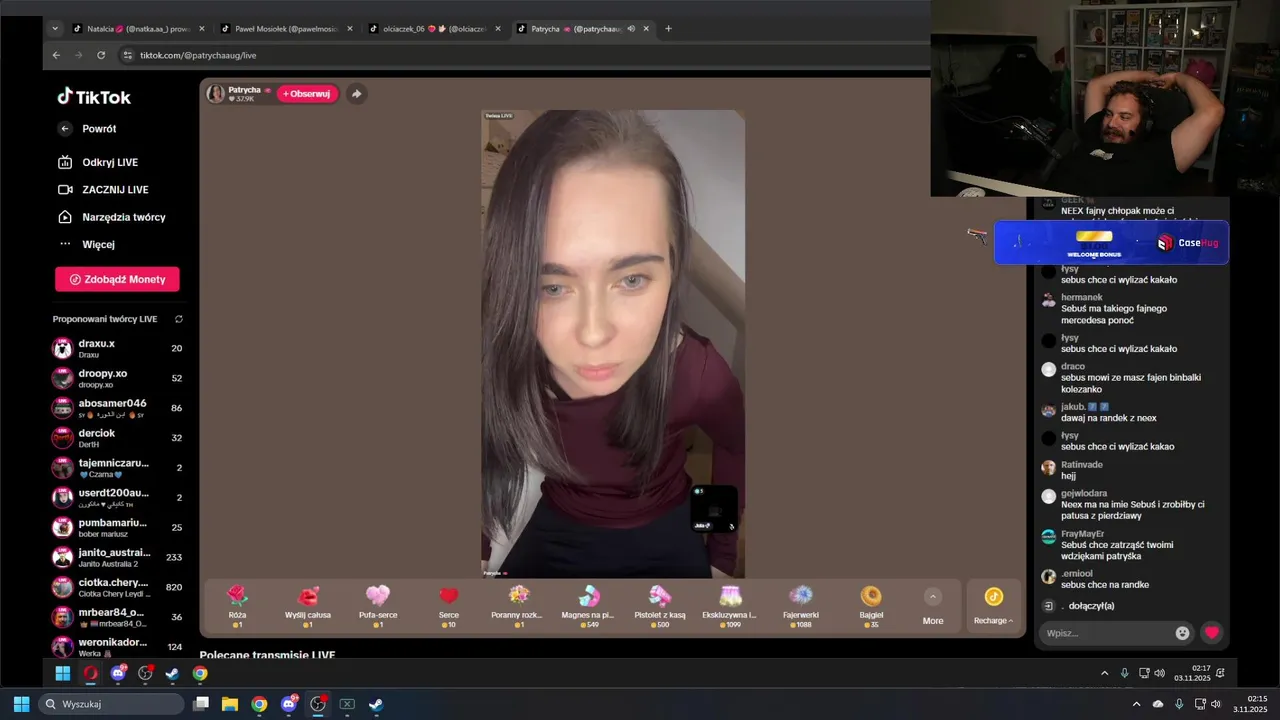Screen dimensions: 1280x720
Task: Click the browser back arrow
Action: pyautogui.click(x=56, y=55)
